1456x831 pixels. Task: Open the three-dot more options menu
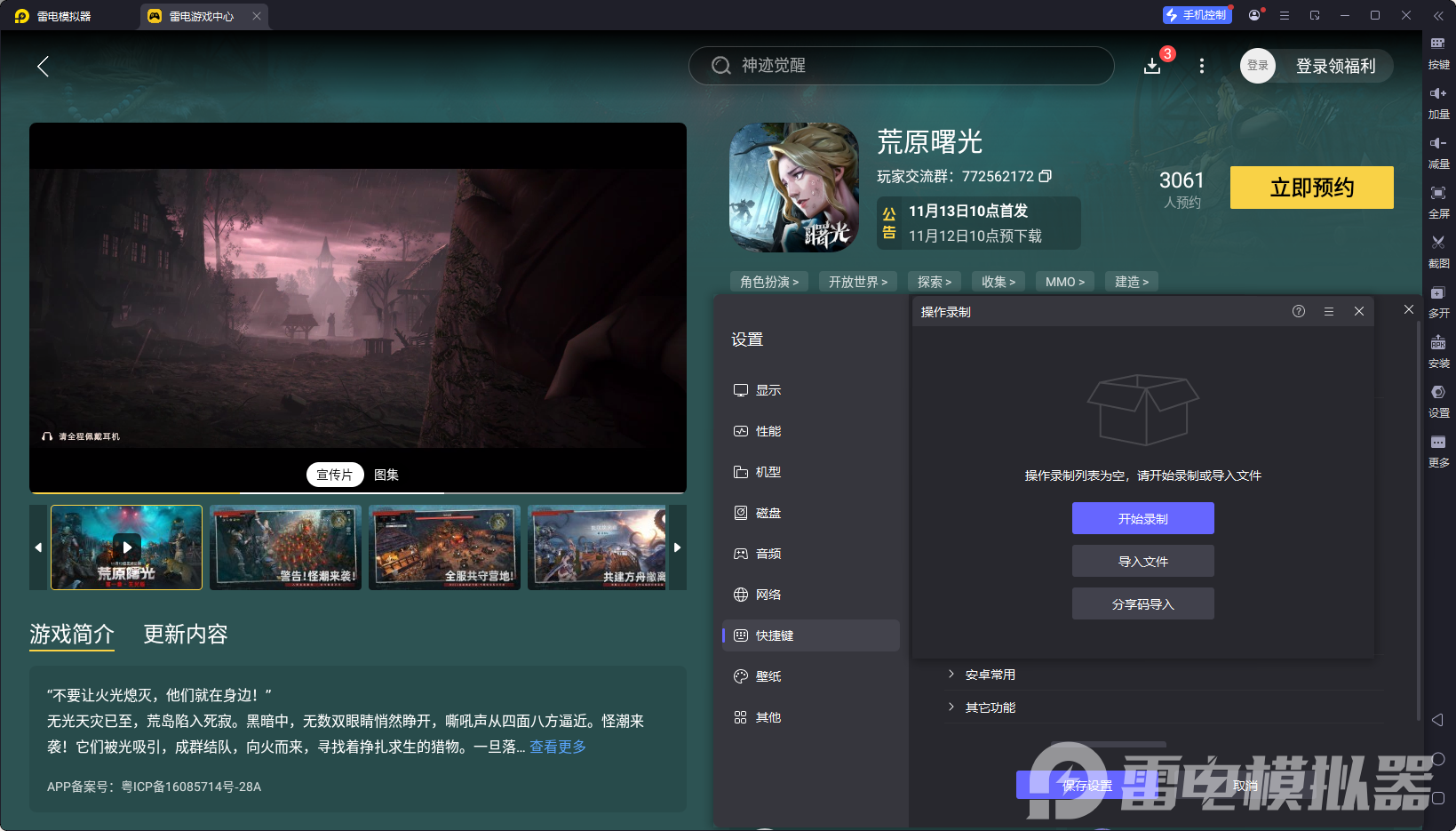pos(1201,66)
